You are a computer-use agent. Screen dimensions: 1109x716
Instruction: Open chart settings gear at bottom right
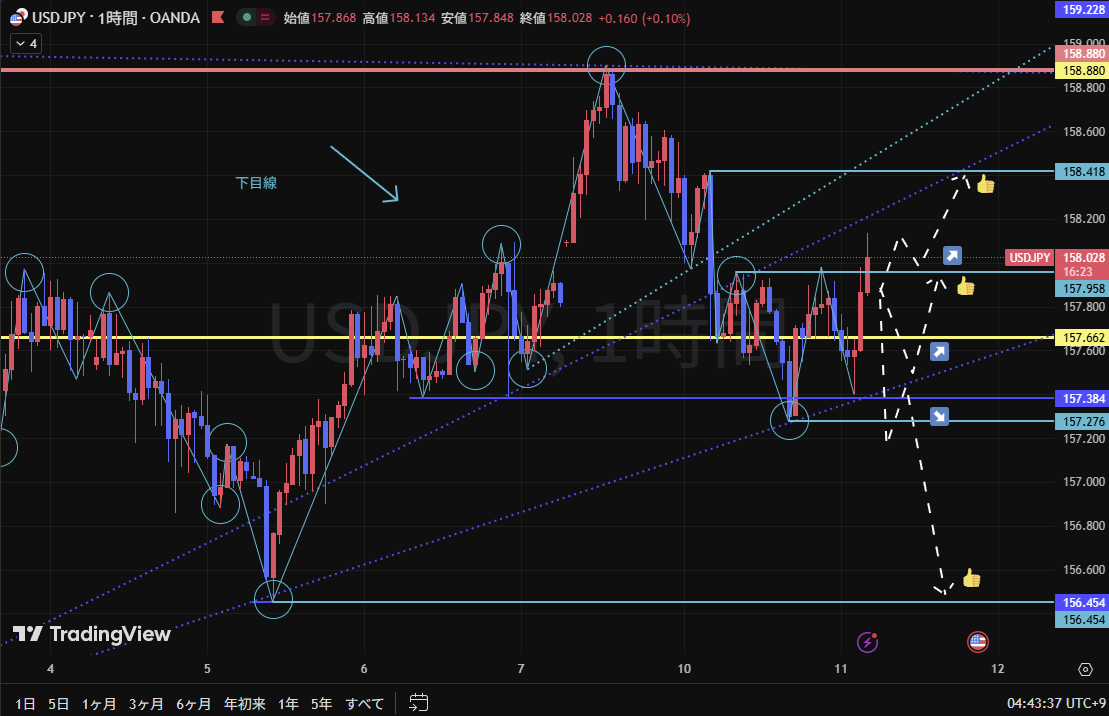[x=1085, y=669]
